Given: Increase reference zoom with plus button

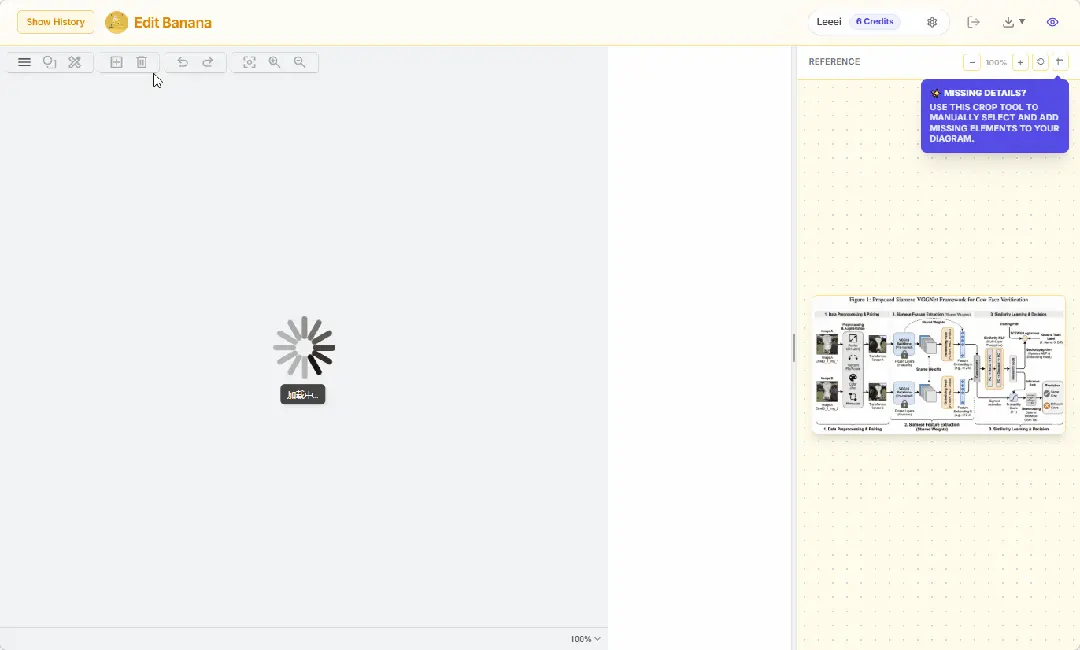Looking at the screenshot, I should pyautogui.click(x=1020, y=62).
